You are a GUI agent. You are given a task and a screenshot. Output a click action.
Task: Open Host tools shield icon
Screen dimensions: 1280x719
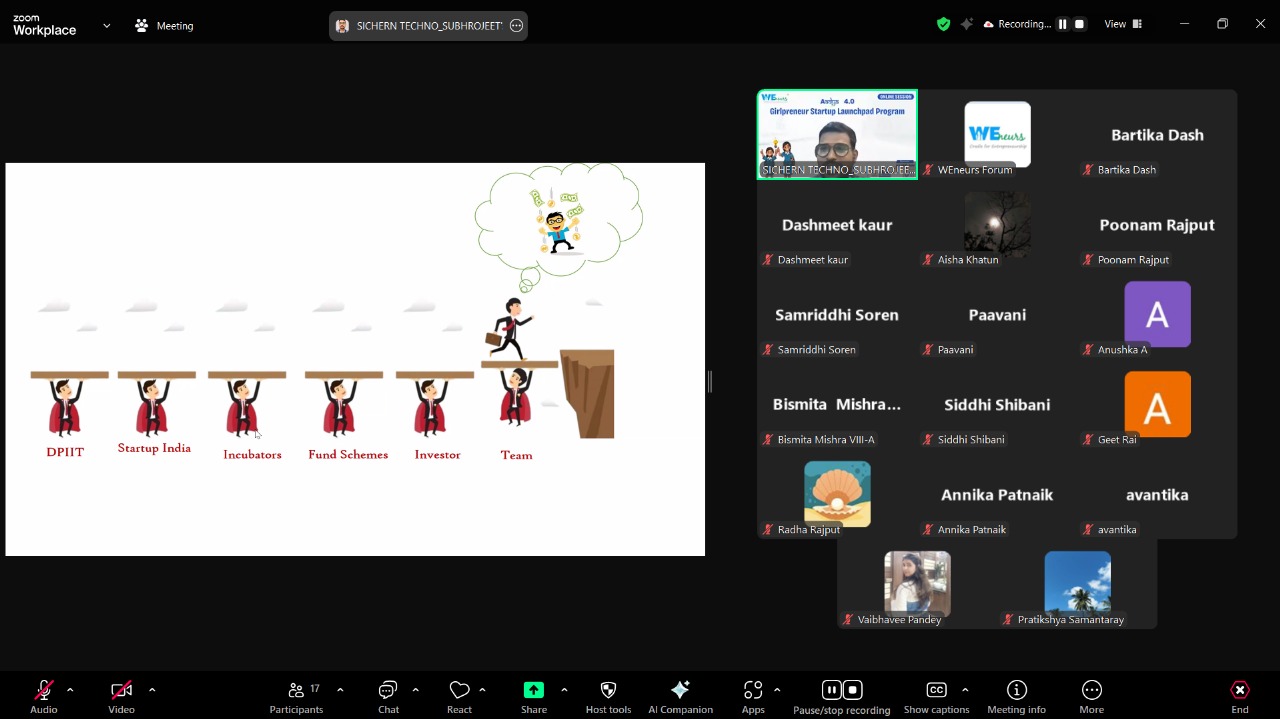(x=608, y=696)
